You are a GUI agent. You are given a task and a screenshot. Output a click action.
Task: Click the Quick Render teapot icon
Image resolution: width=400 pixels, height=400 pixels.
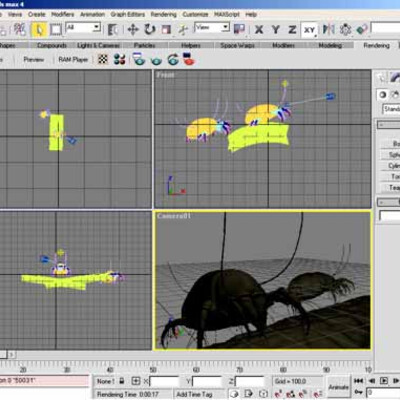coord(156,60)
